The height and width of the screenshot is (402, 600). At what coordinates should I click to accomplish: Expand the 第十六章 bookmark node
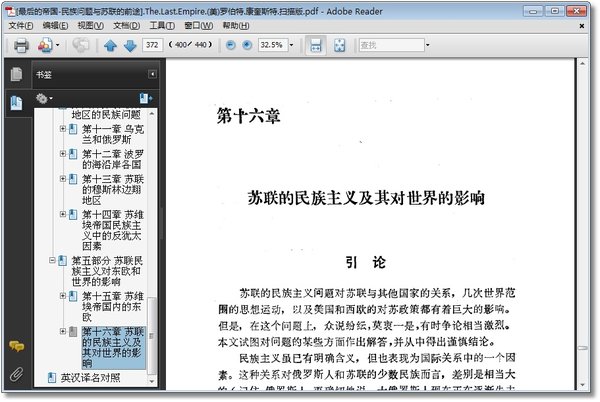pyautogui.click(x=63, y=331)
